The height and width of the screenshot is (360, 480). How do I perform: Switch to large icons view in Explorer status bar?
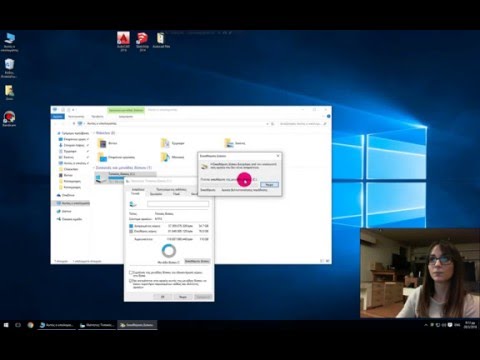(328, 261)
